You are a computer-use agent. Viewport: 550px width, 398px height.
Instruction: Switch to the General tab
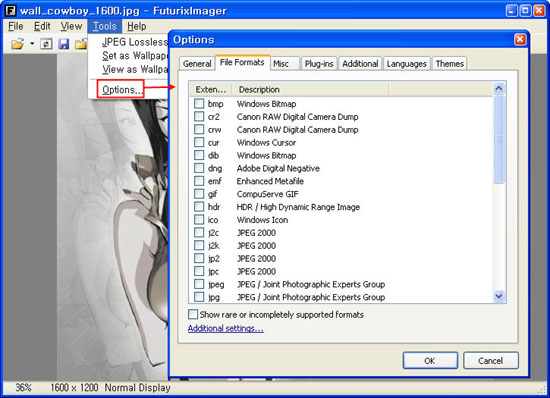[197, 64]
